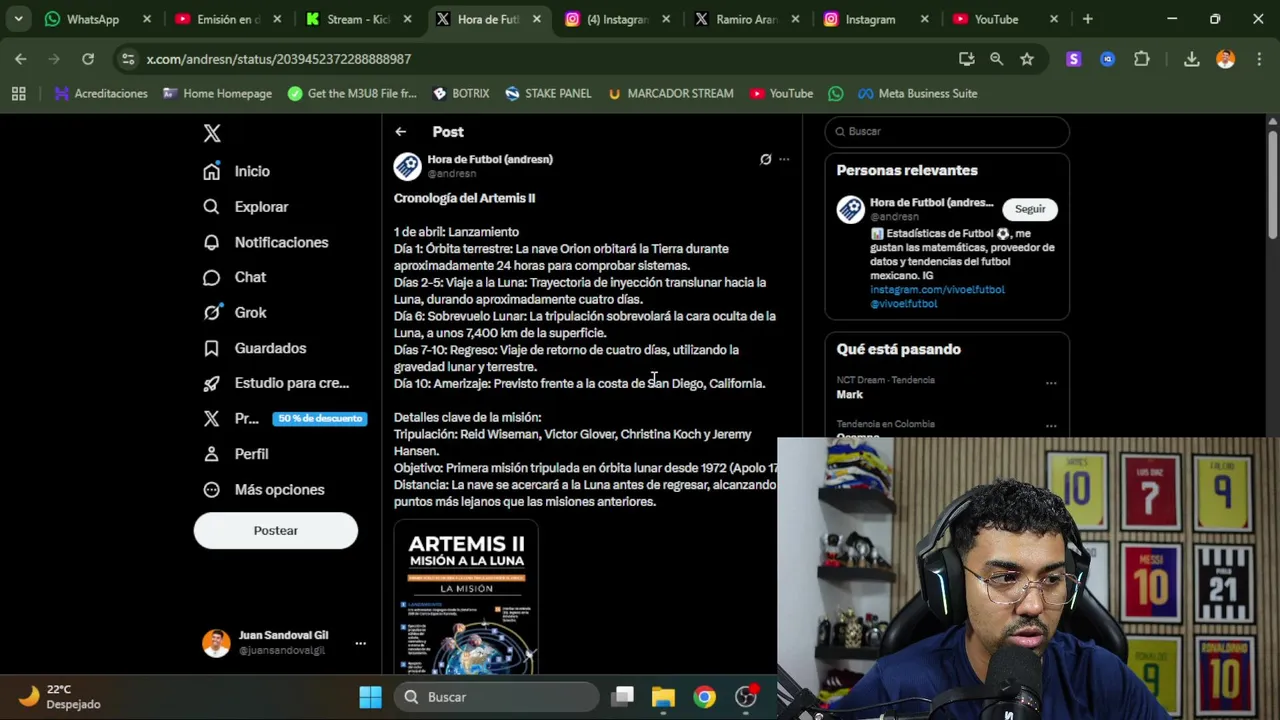Open Más opciones menu

(264, 489)
